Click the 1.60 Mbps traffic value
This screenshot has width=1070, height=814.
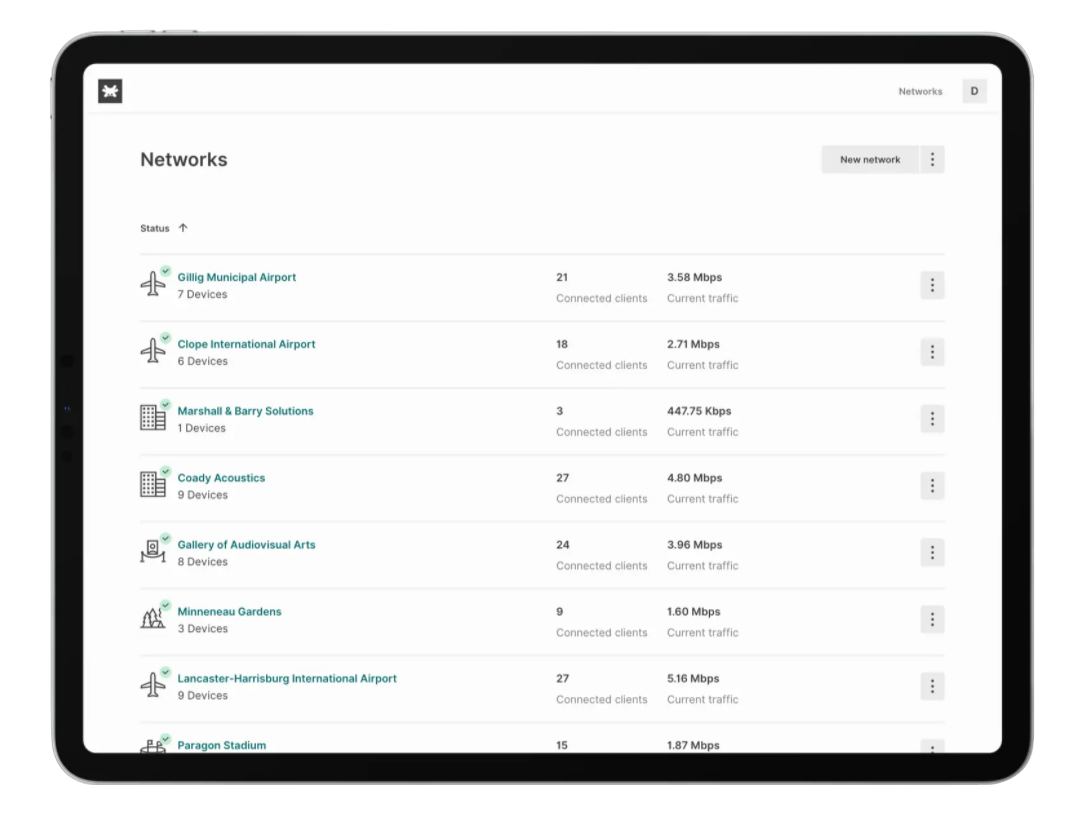click(x=693, y=612)
